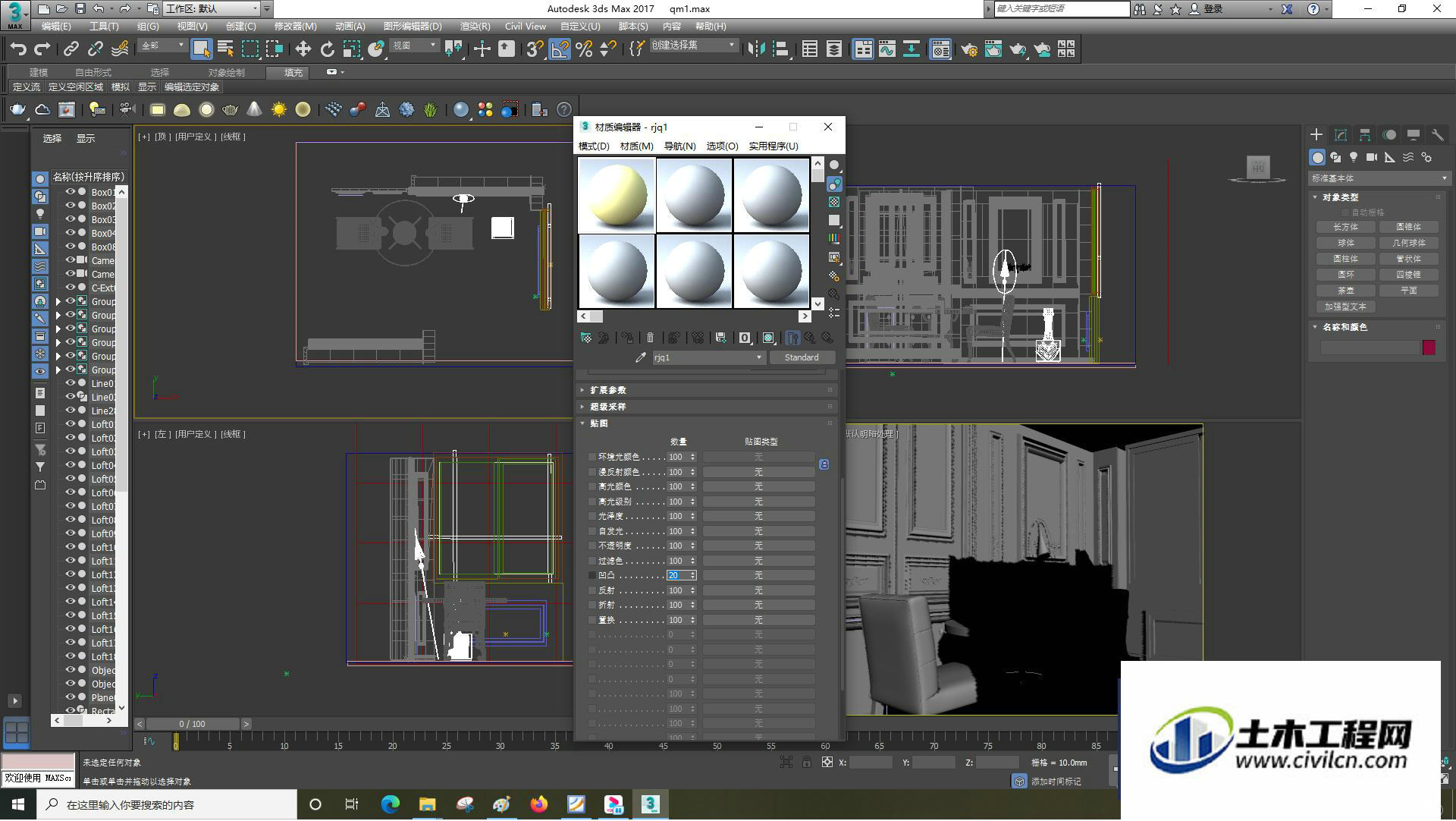Open the 全部 selection filter dropdown
This screenshot has height=821, width=1456.
tap(162, 46)
